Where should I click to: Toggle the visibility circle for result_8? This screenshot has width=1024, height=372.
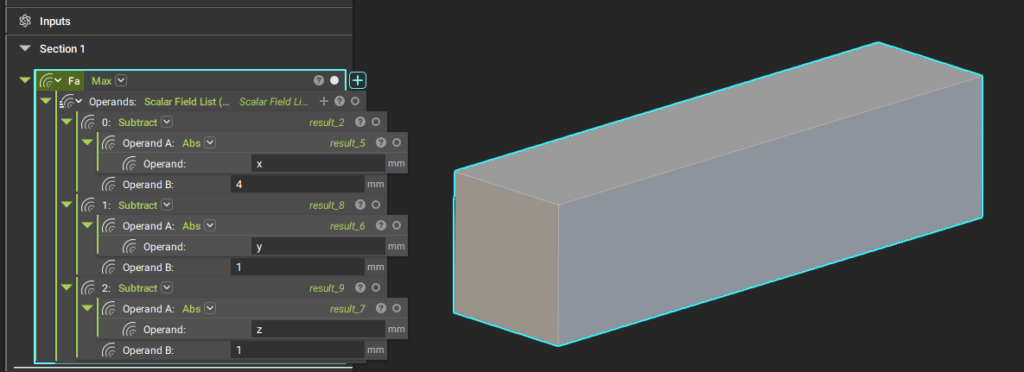pos(376,205)
